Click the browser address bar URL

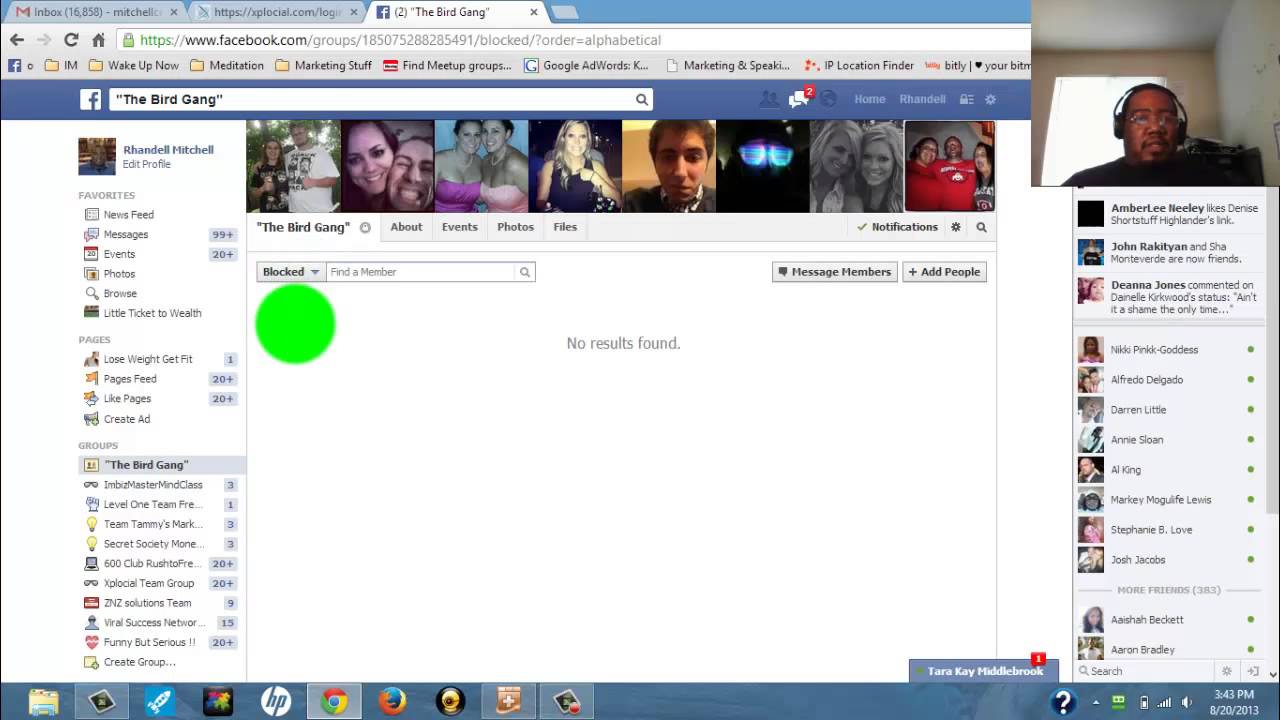[400, 40]
